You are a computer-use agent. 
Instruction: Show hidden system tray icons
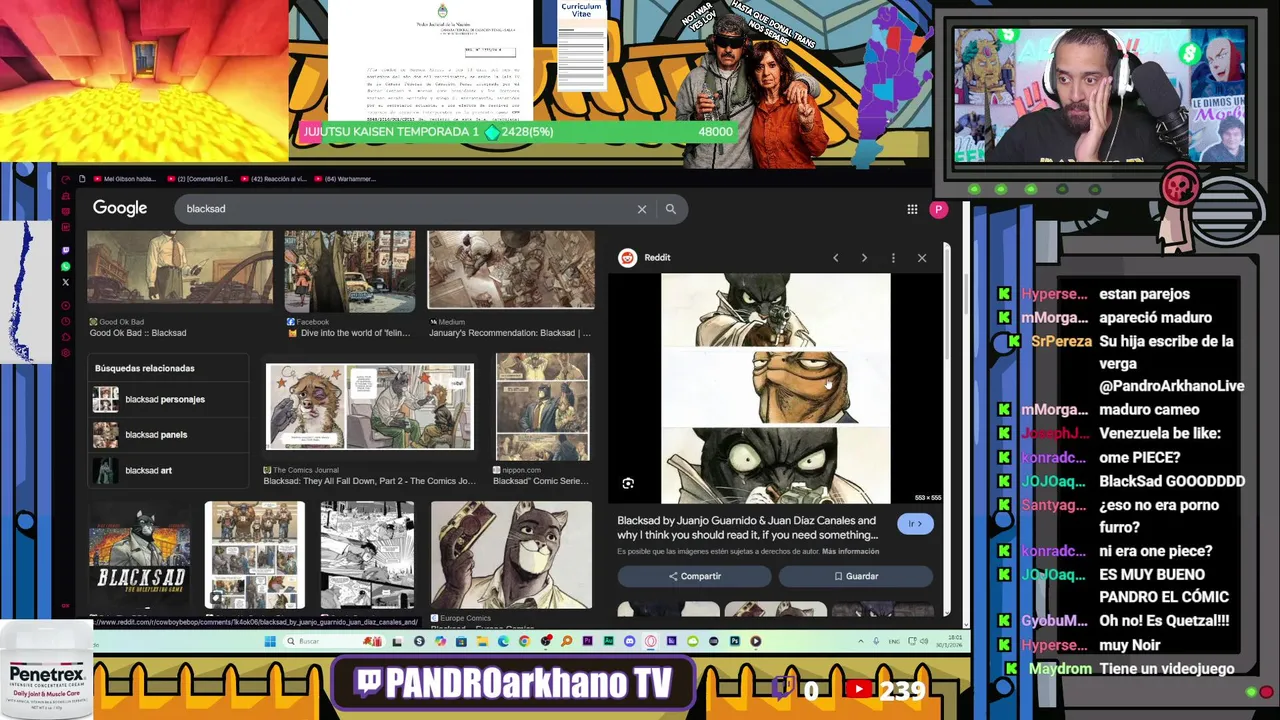(x=860, y=641)
